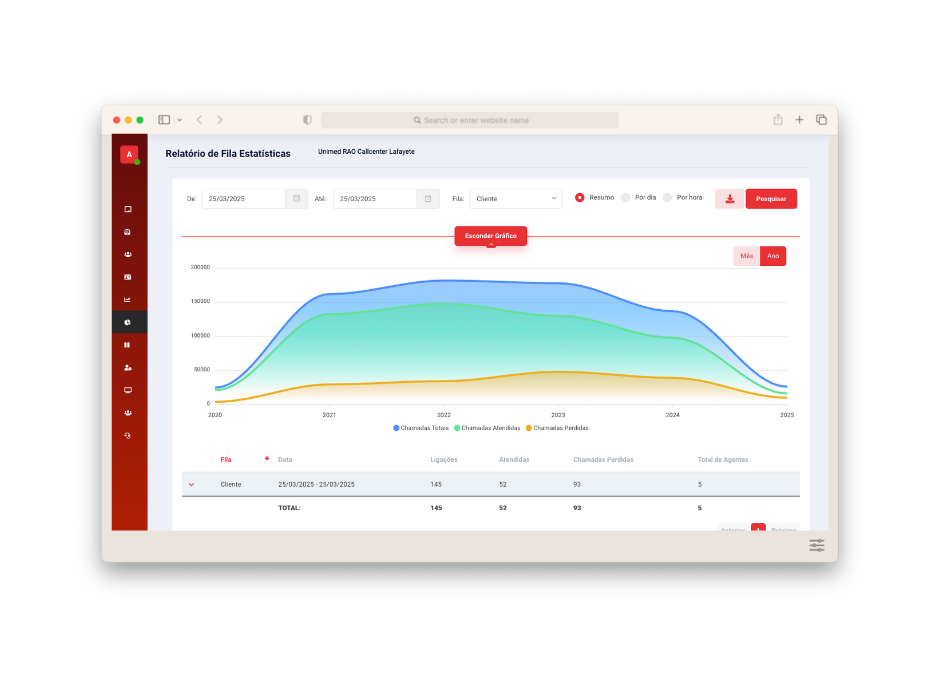Screen dimensions: 940x688
Task: Click the browser share icon
Action: [778, 119]
